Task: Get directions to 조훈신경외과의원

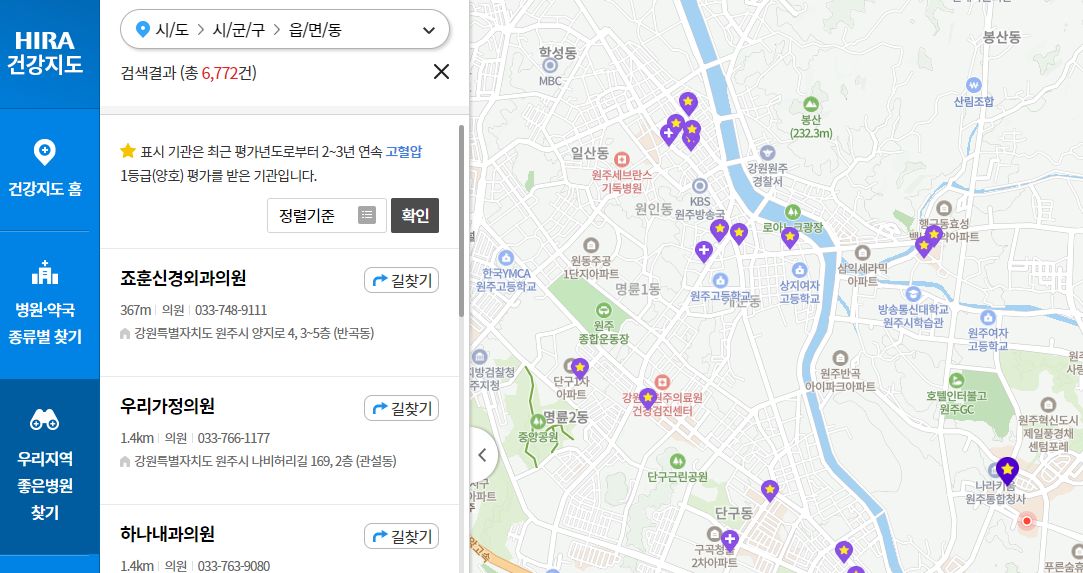Action: pos(401,280)
